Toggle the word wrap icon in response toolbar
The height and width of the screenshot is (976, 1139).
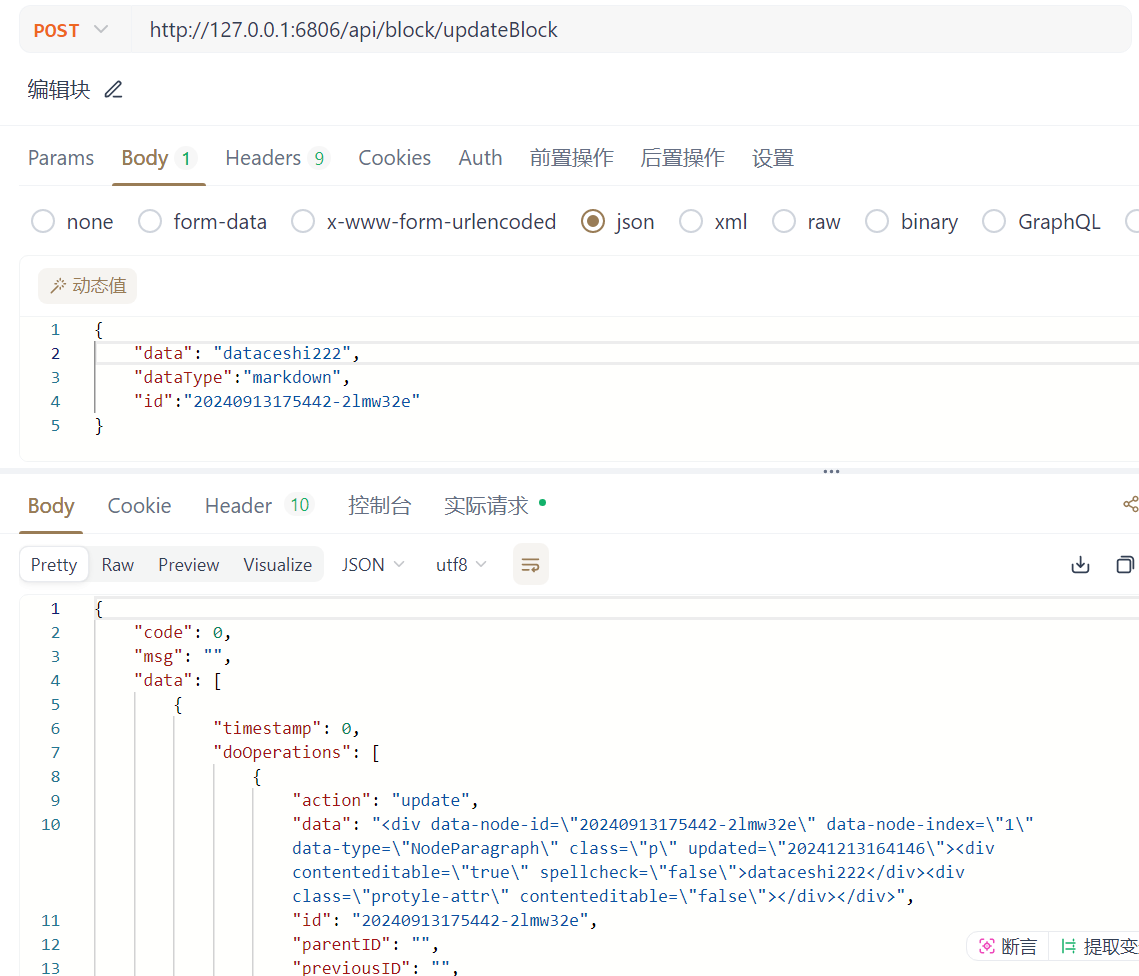(531, 564)
